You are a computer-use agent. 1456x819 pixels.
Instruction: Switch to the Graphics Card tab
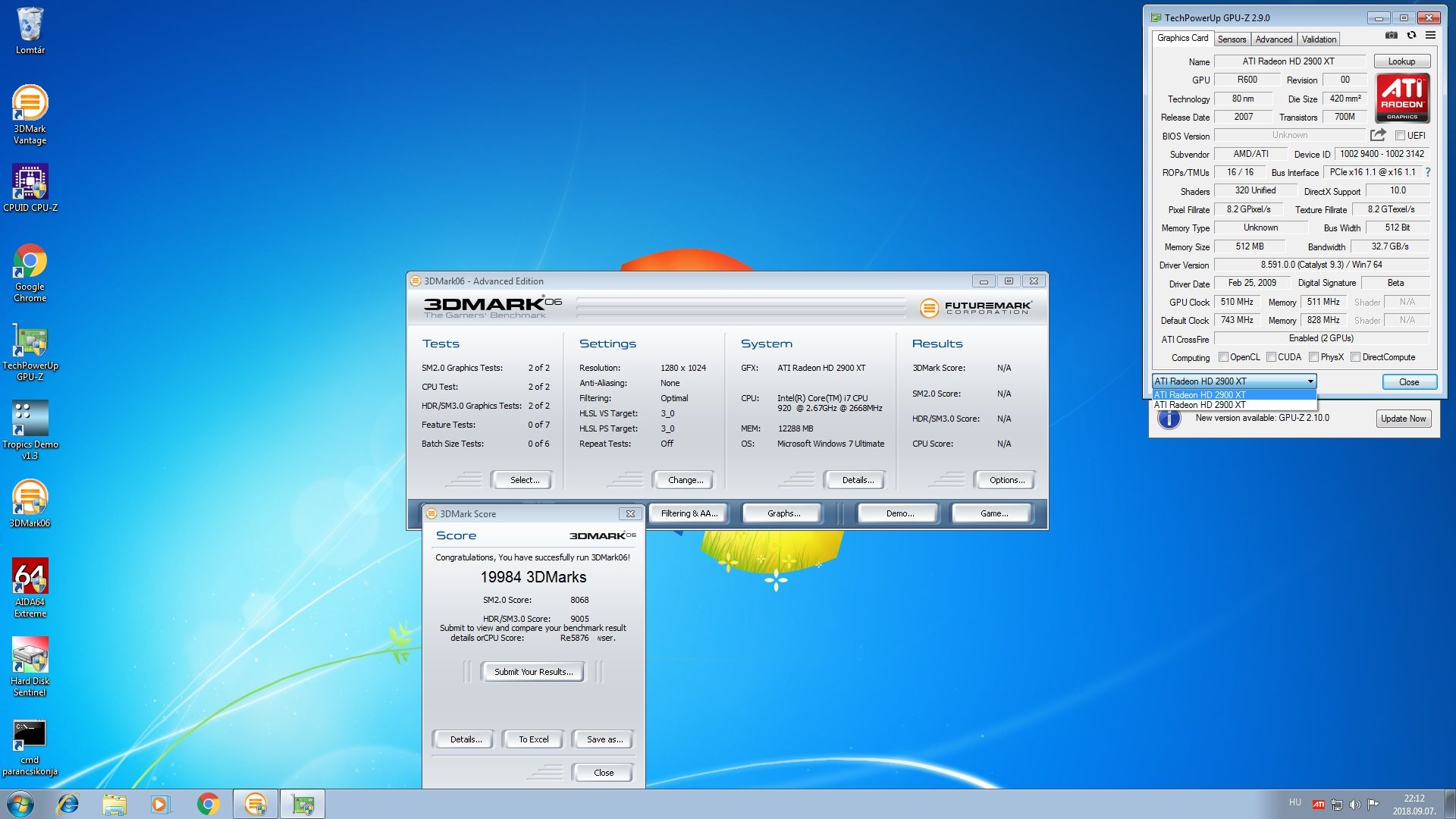coord(1182,38)
